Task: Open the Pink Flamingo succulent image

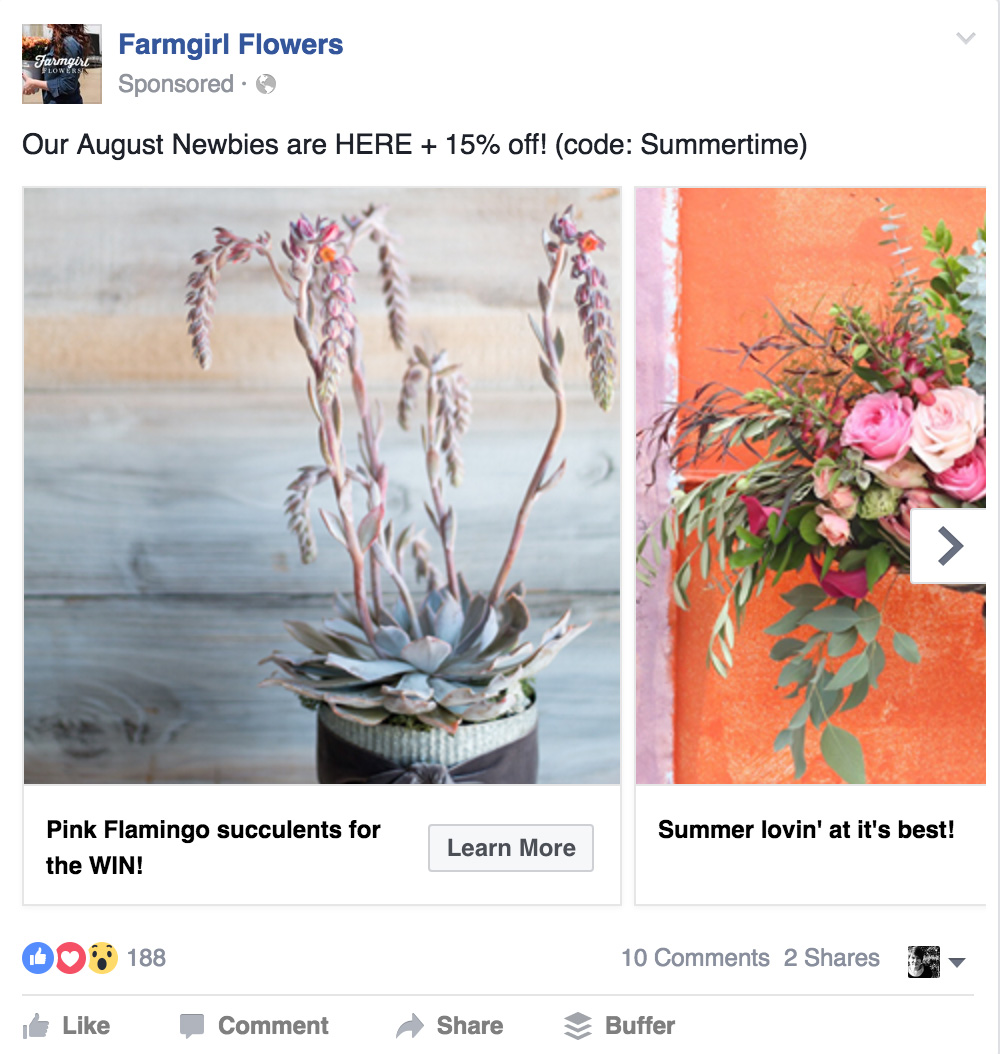Action: [x=322, y=485]
